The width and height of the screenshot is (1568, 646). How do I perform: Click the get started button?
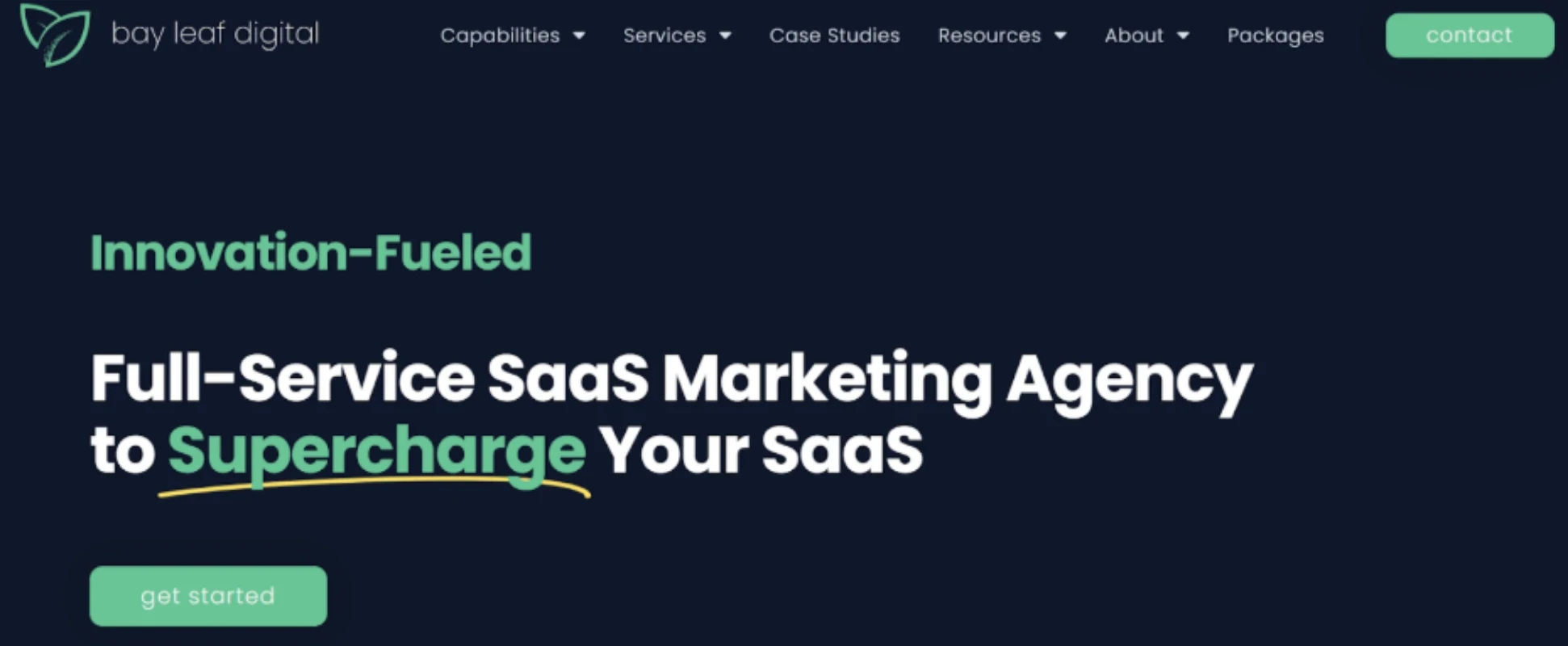click(208, 596)
